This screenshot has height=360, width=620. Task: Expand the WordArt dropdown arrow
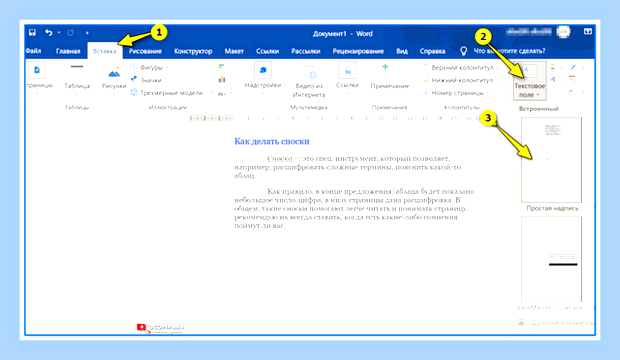(x=561, y=80)
